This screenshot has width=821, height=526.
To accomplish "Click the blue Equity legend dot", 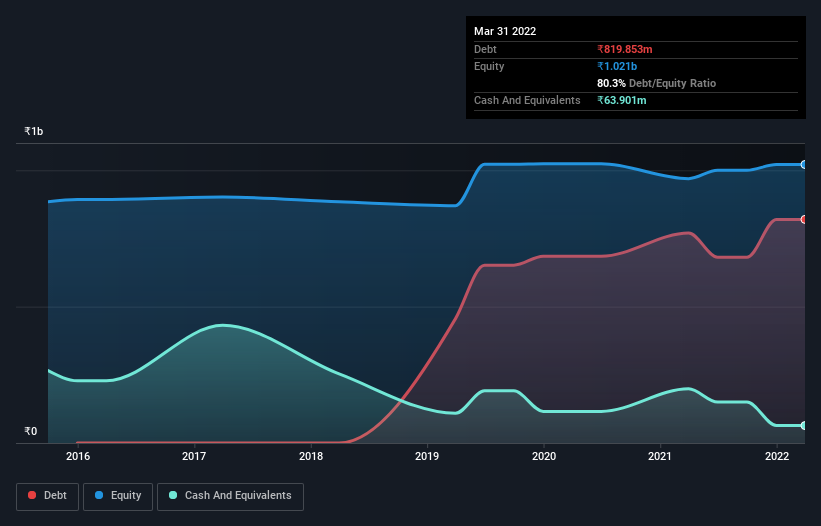I will click(x=99, y=495).
